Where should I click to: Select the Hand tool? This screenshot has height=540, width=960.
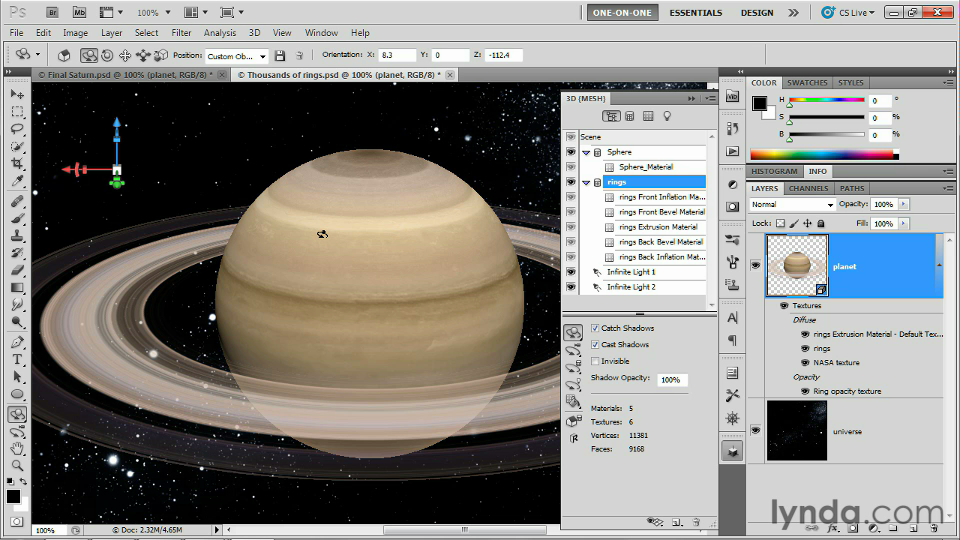tap(17, 449)
